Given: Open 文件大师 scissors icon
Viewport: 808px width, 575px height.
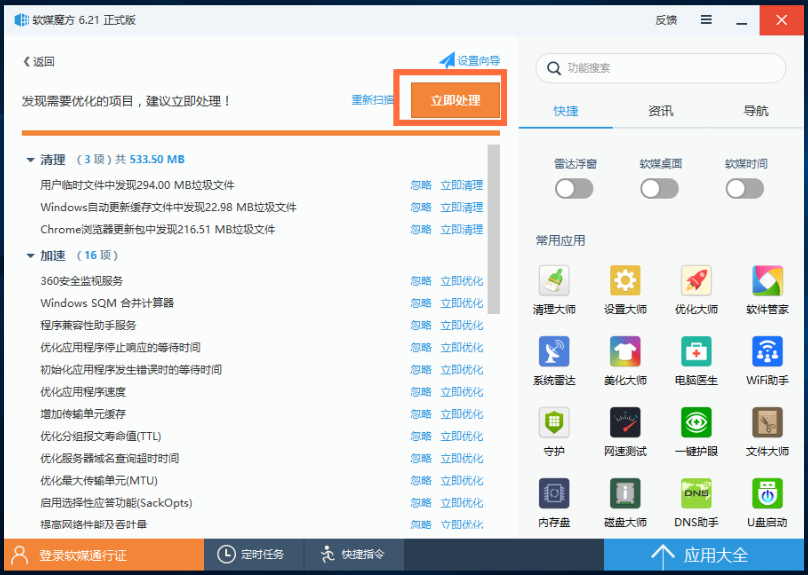Looking at the screenshot, I should point(767,422).
